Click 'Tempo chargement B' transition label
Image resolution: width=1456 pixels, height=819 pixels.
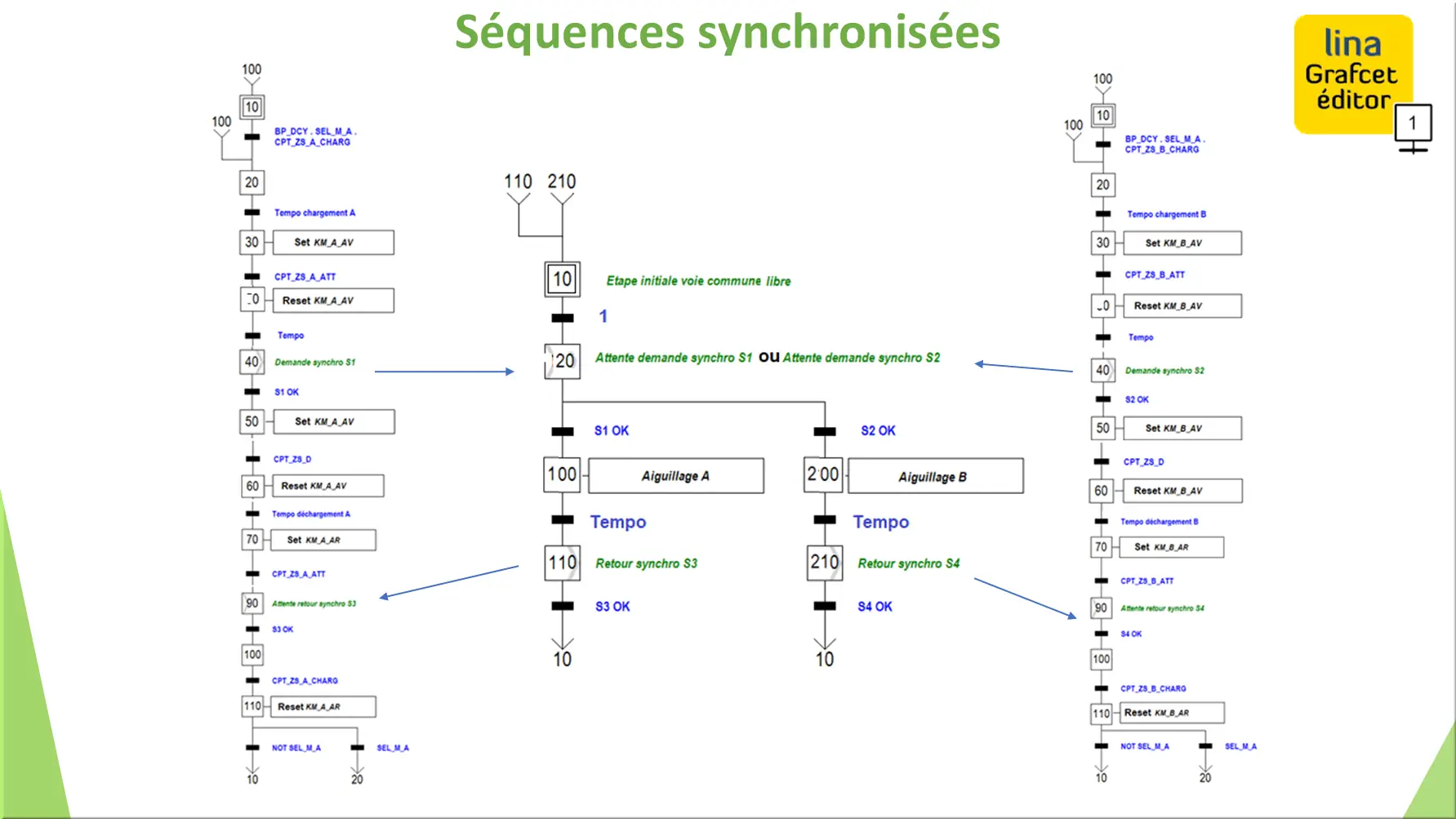1167,215
